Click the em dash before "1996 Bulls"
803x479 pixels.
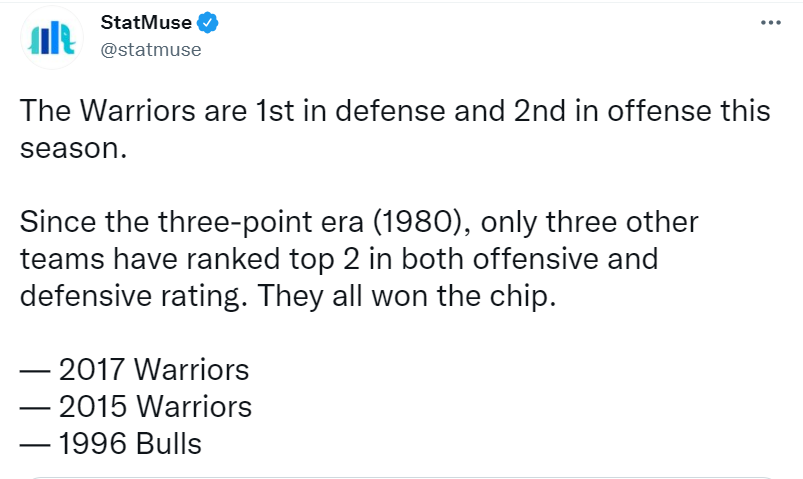tap(35, 444)
